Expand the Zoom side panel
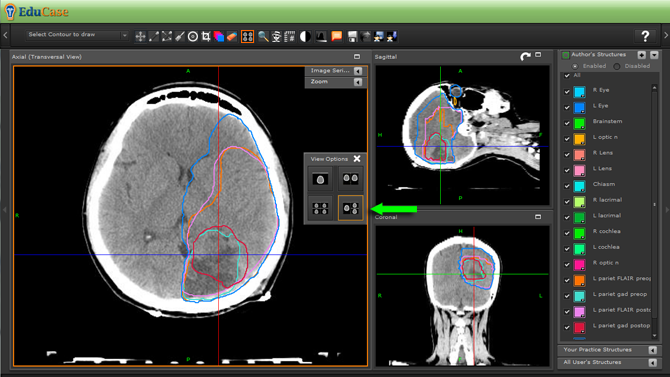The width and height of the screenshot is (670, 377). [358, 82]
